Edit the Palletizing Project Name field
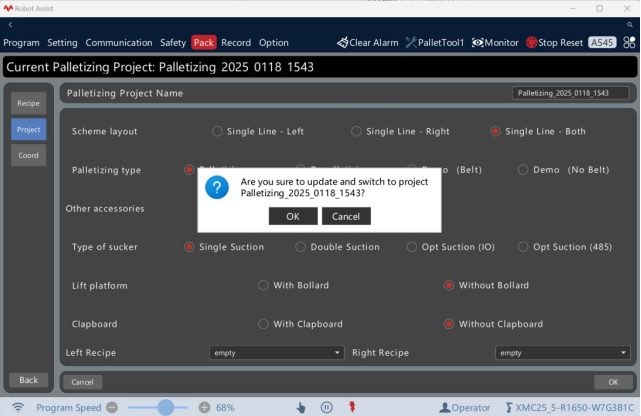 pyautogui.click(x=570, y=93)
